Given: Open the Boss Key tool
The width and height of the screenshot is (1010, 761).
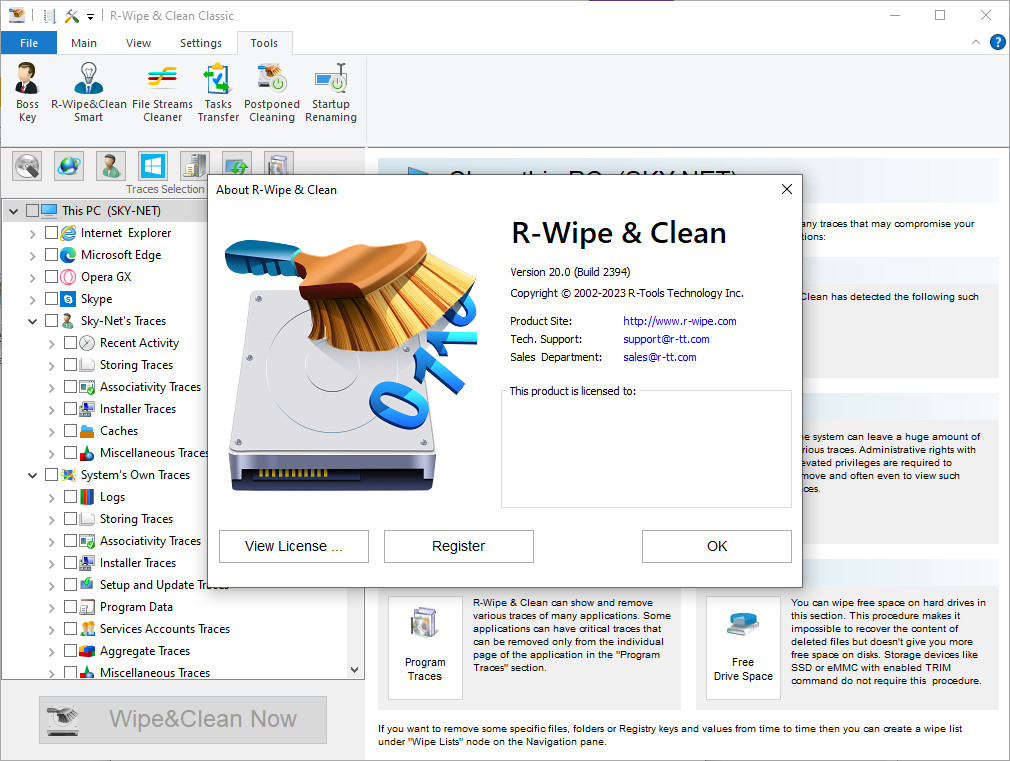Looking at the screenshot, I should coord(27,92).
